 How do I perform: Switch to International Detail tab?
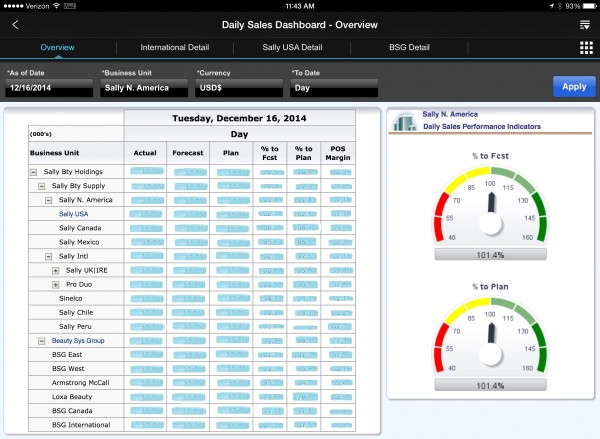point(174,47)
